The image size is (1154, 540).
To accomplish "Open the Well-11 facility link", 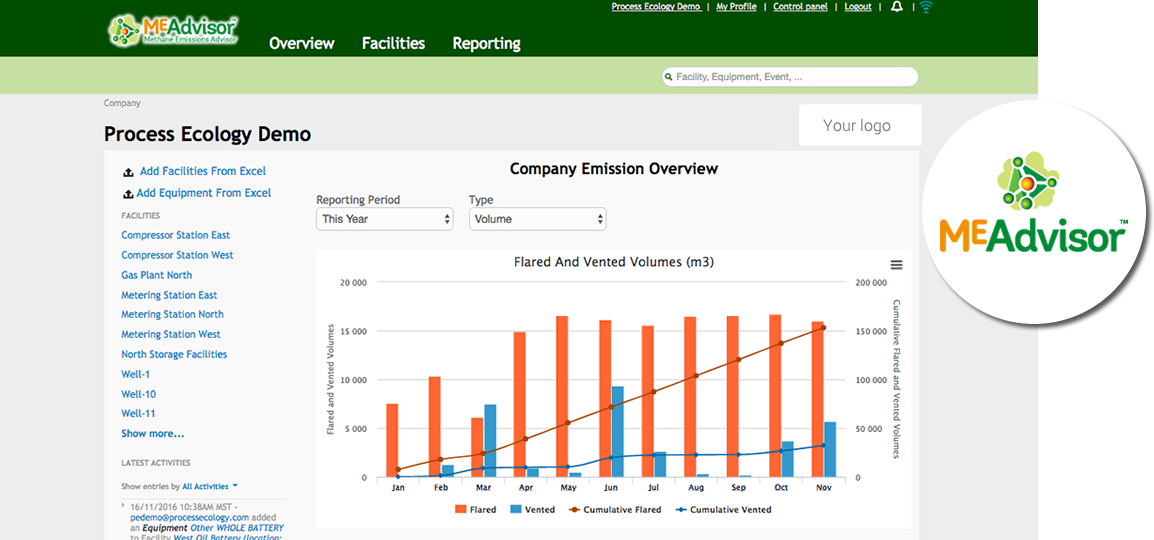I will (138, 413).
